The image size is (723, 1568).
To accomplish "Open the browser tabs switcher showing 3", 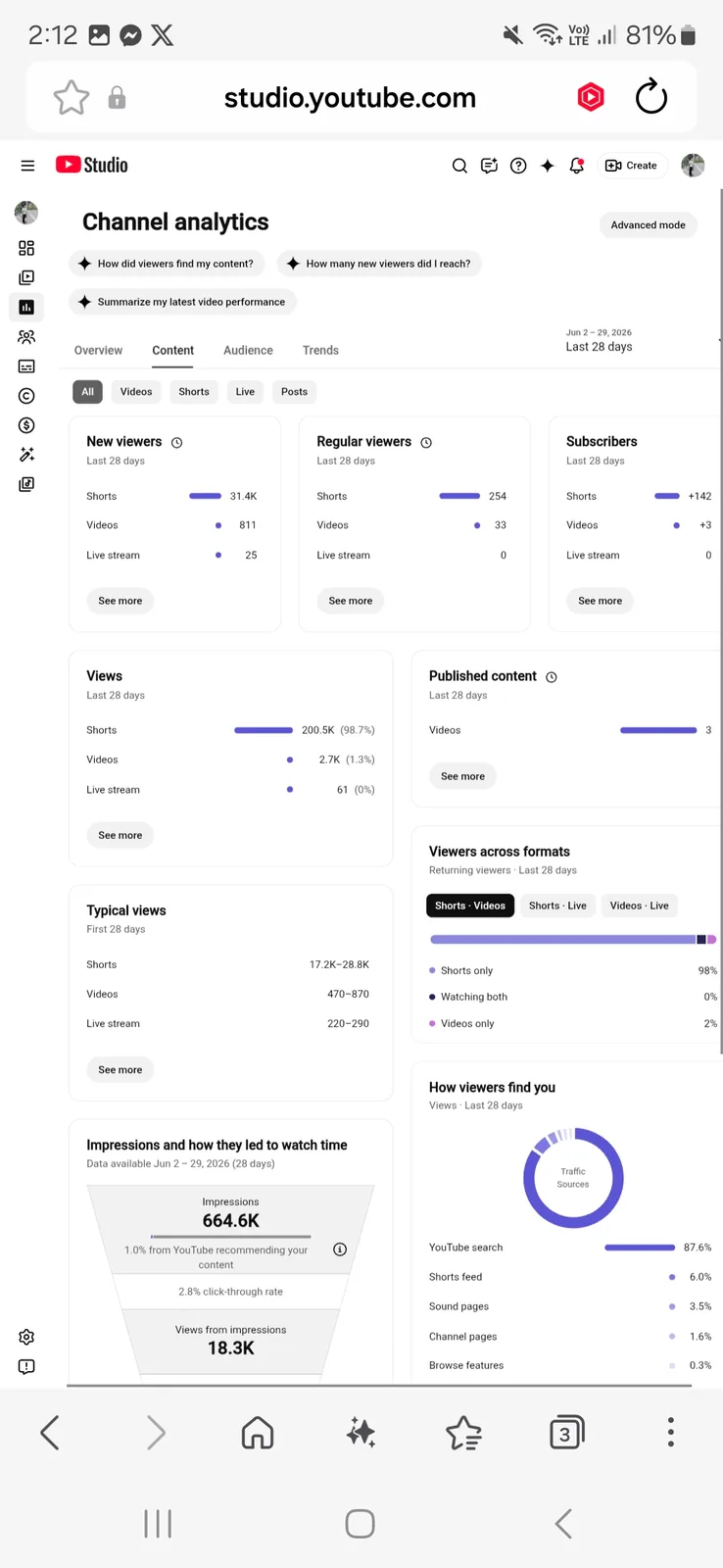I will tap(566, 1433).
